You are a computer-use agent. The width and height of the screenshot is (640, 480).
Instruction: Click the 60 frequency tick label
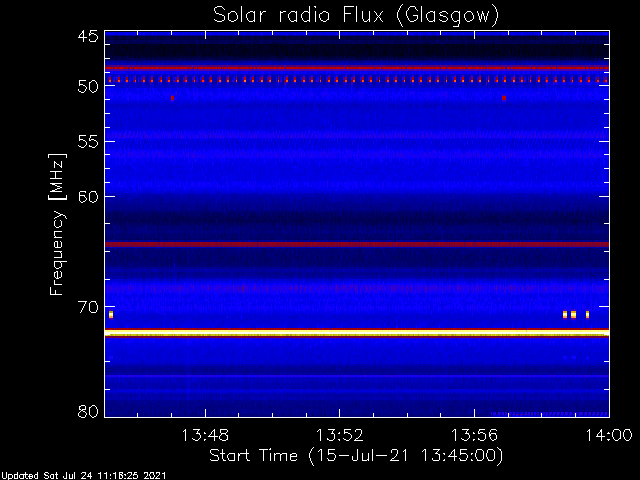(88, 197)
